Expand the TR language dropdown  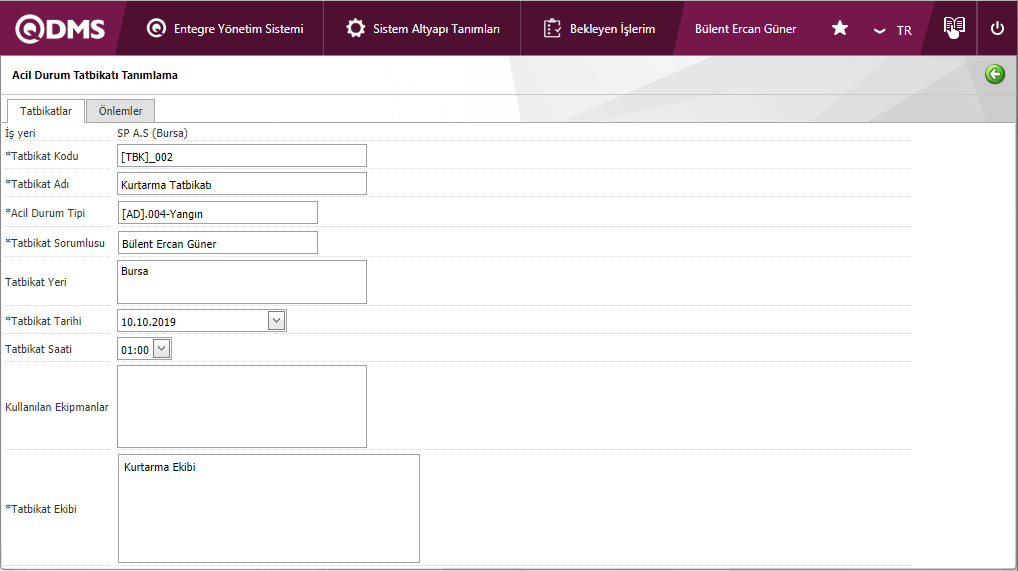tap(893, 31)
